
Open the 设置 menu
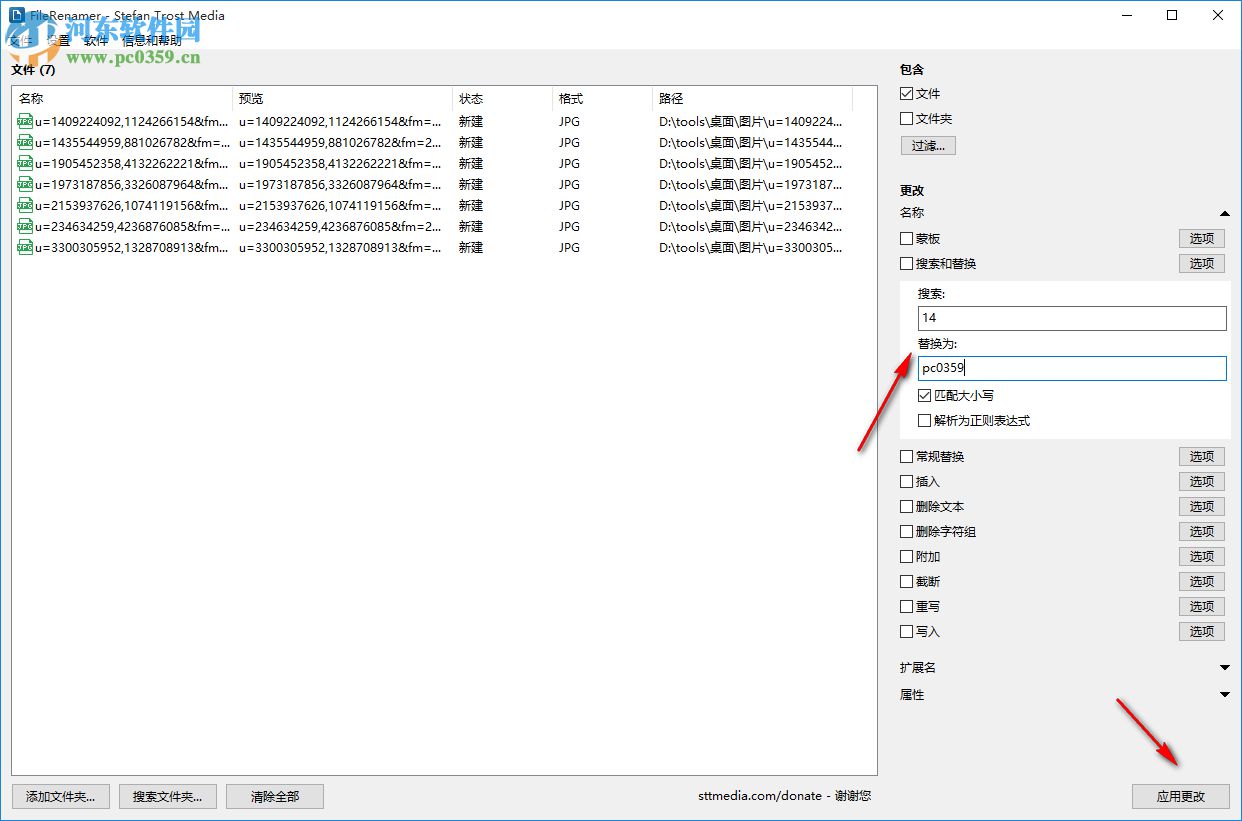(57, 41)
